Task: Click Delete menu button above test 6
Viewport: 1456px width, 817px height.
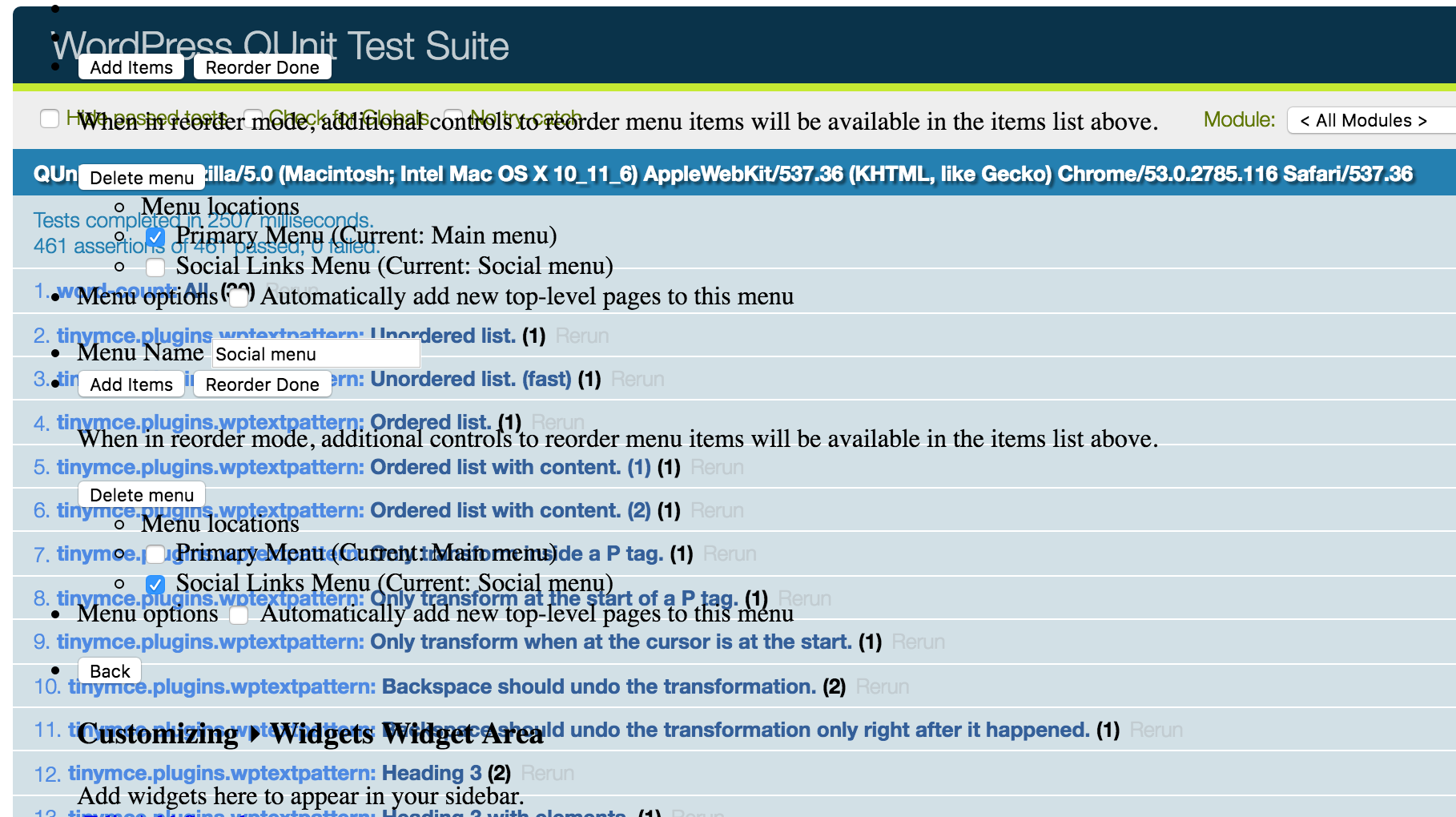Action: pos(142,495)
